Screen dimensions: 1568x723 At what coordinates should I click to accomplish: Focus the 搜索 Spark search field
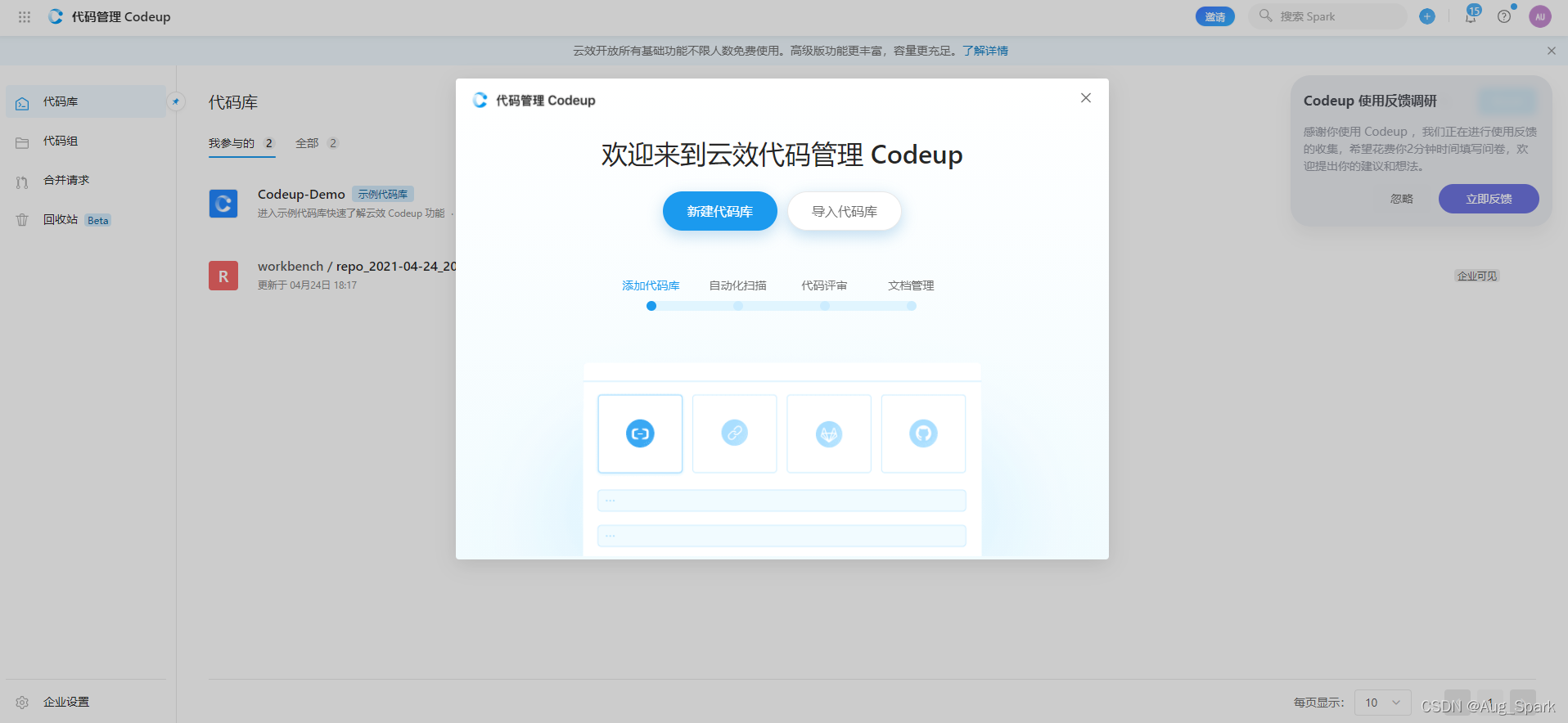click(x=1327, y=16)
